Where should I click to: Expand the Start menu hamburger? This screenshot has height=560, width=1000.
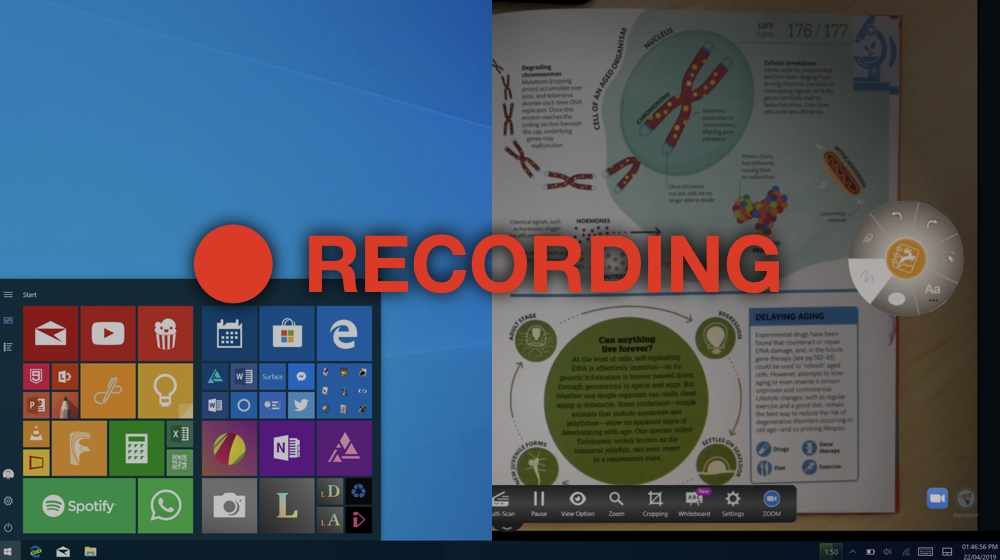tap(8, 295)
